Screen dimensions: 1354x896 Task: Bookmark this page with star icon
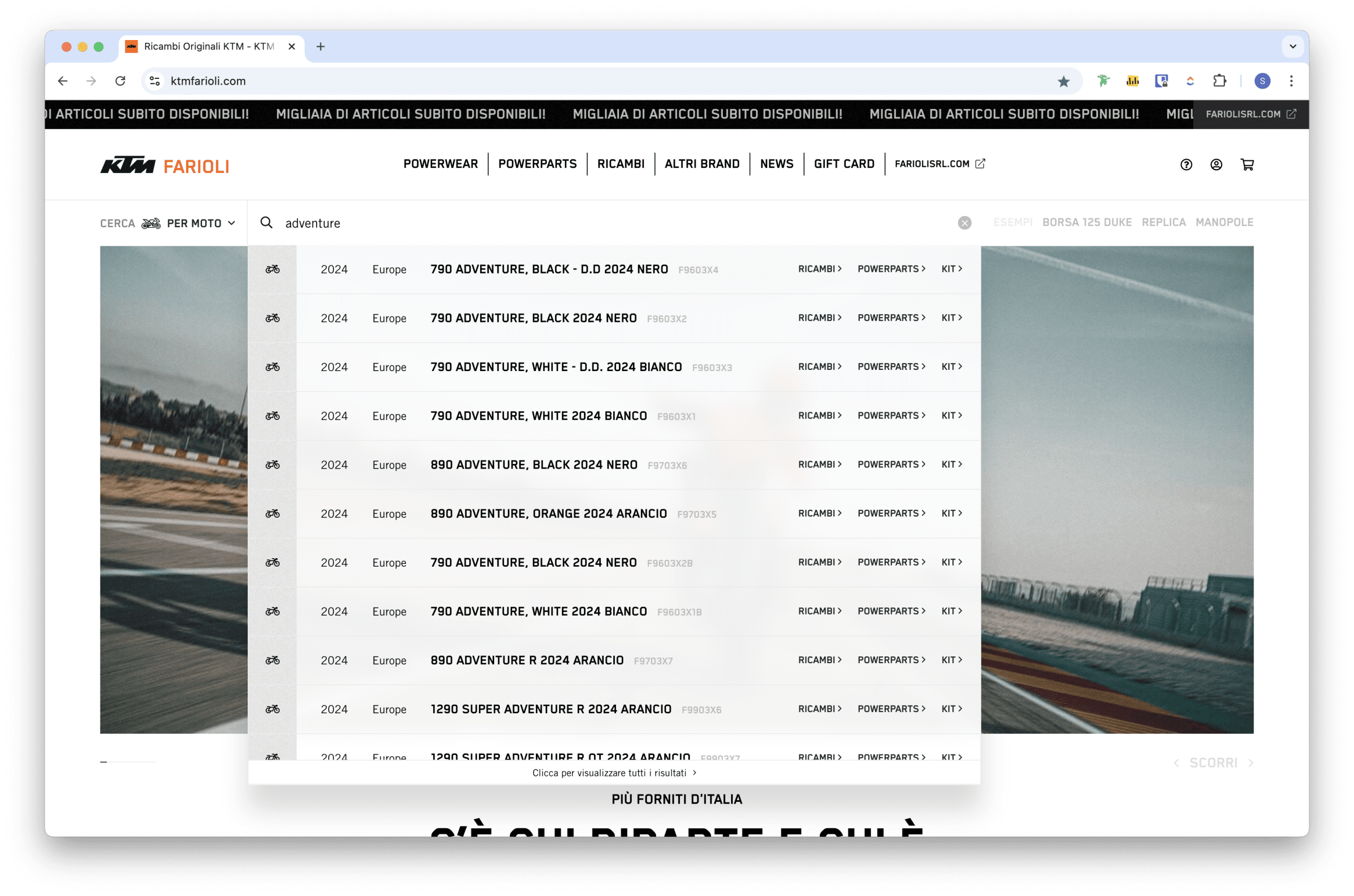tap(1063, 81)
